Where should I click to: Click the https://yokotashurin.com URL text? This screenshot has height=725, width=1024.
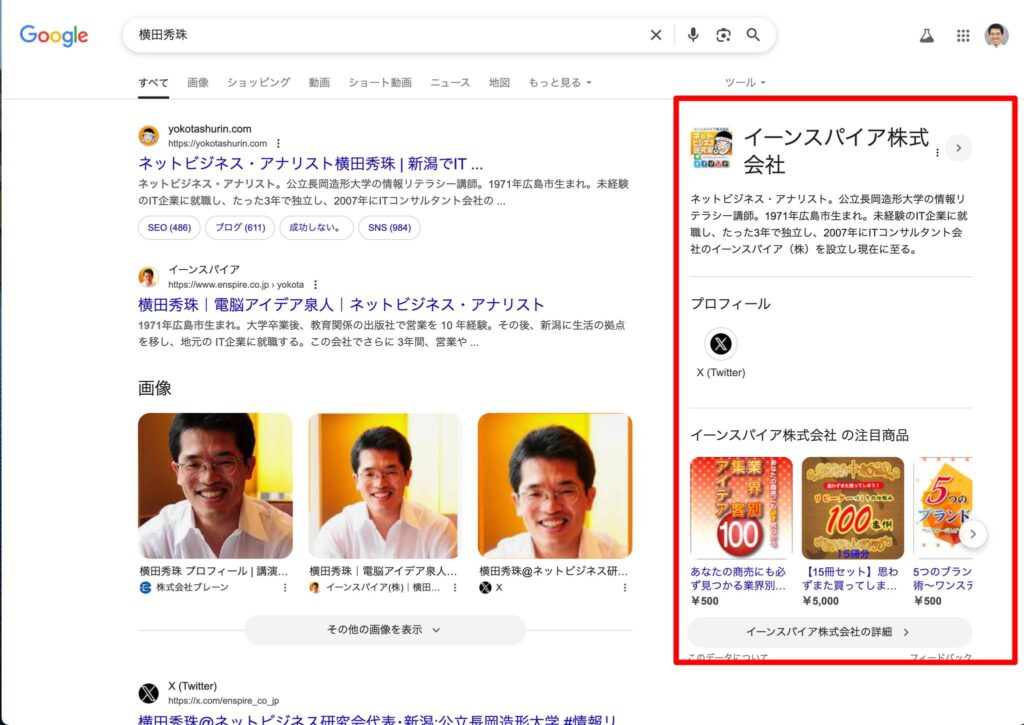217,144
